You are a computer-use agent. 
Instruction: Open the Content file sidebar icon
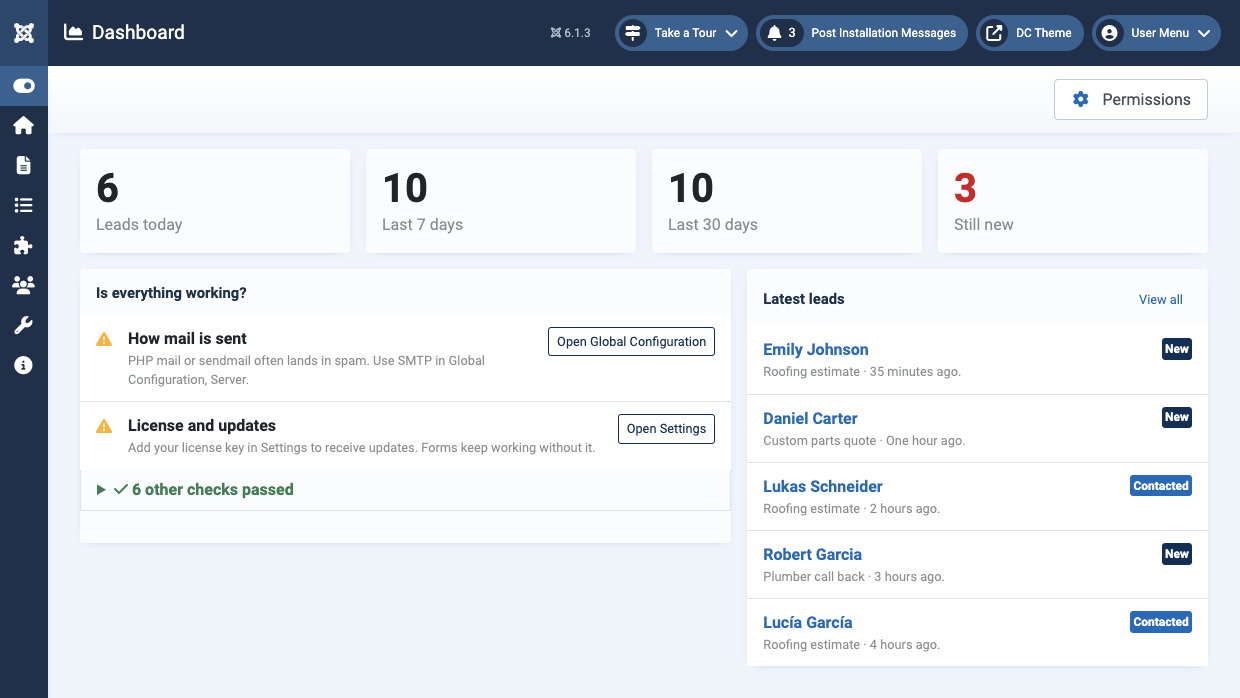click(24, 165)
